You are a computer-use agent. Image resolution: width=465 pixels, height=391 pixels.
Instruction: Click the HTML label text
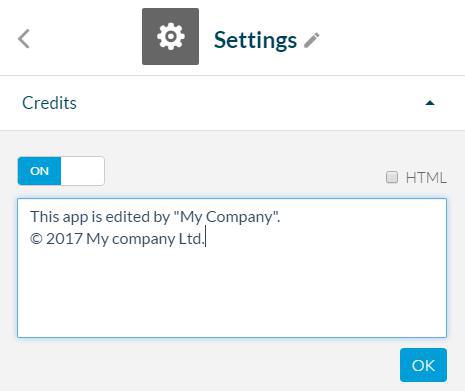426,178
